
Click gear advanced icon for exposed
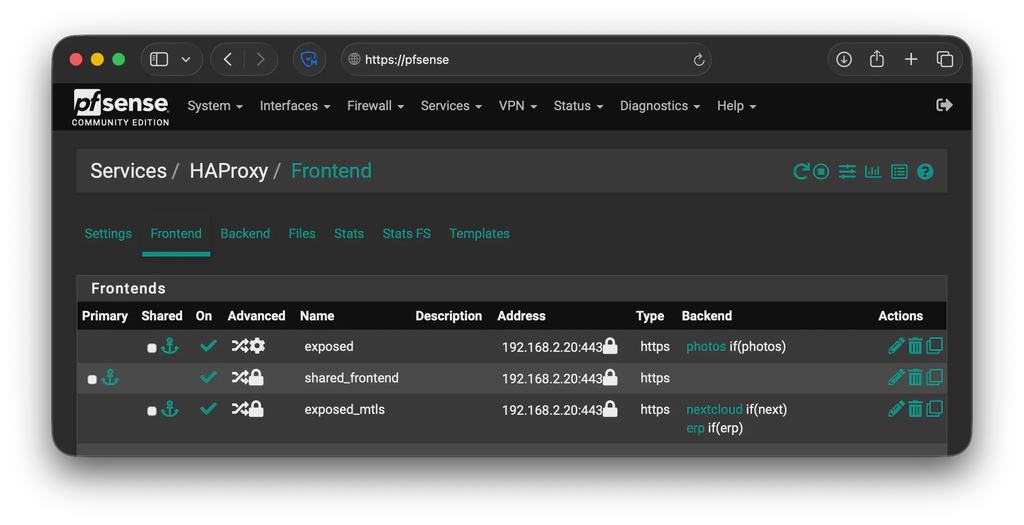[x=257, y=345]
